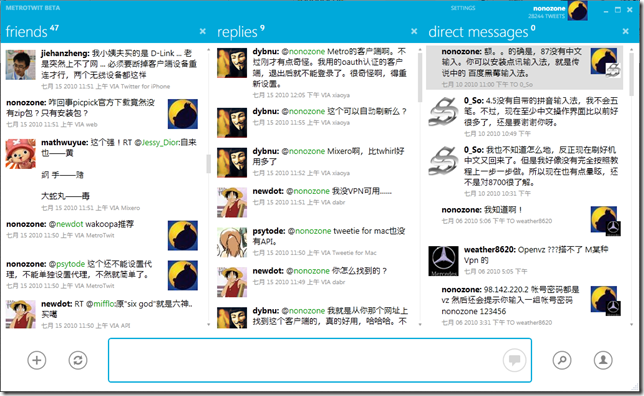Viewport: 644px width, 396px height.
Task: Click newdot's avatar on VPN reply
Action: [232, 202]
